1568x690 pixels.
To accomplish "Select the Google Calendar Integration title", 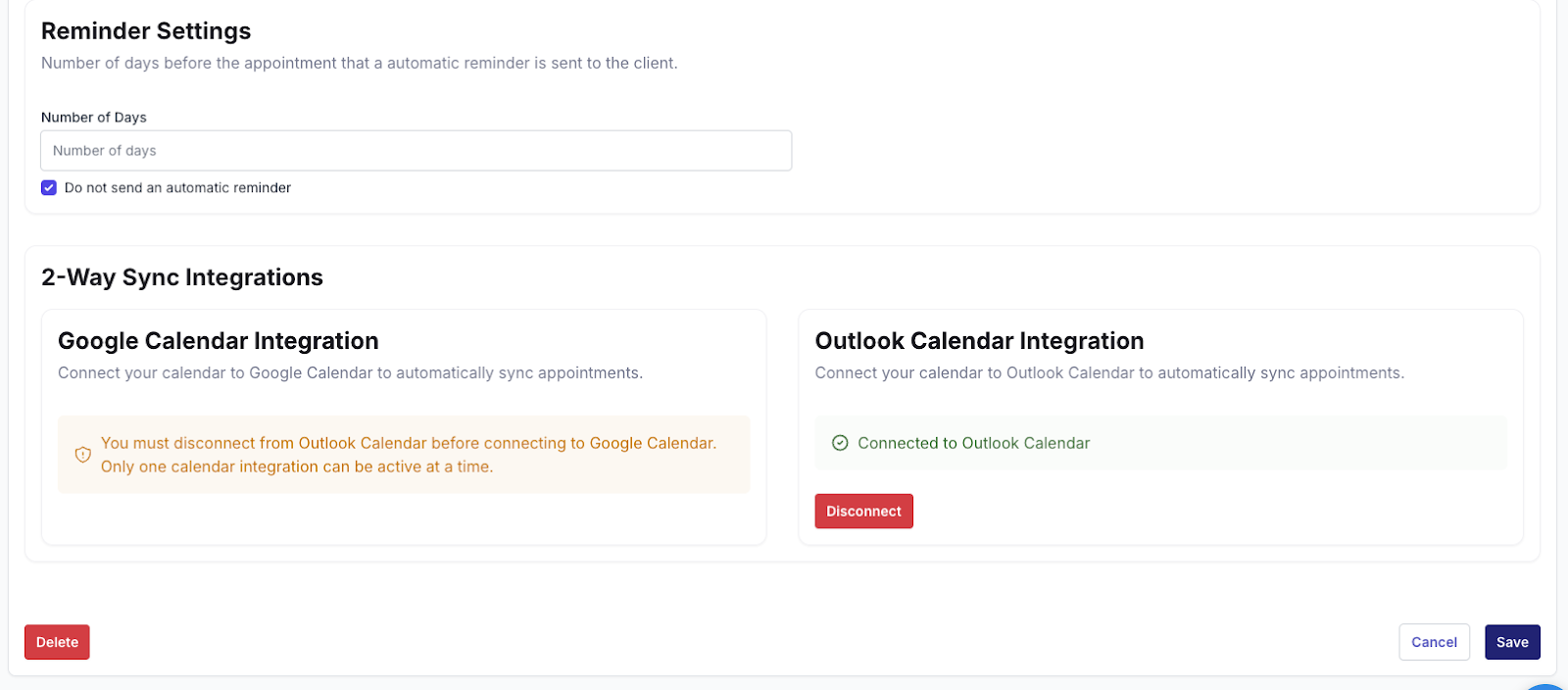I will [x=219, y=341].
